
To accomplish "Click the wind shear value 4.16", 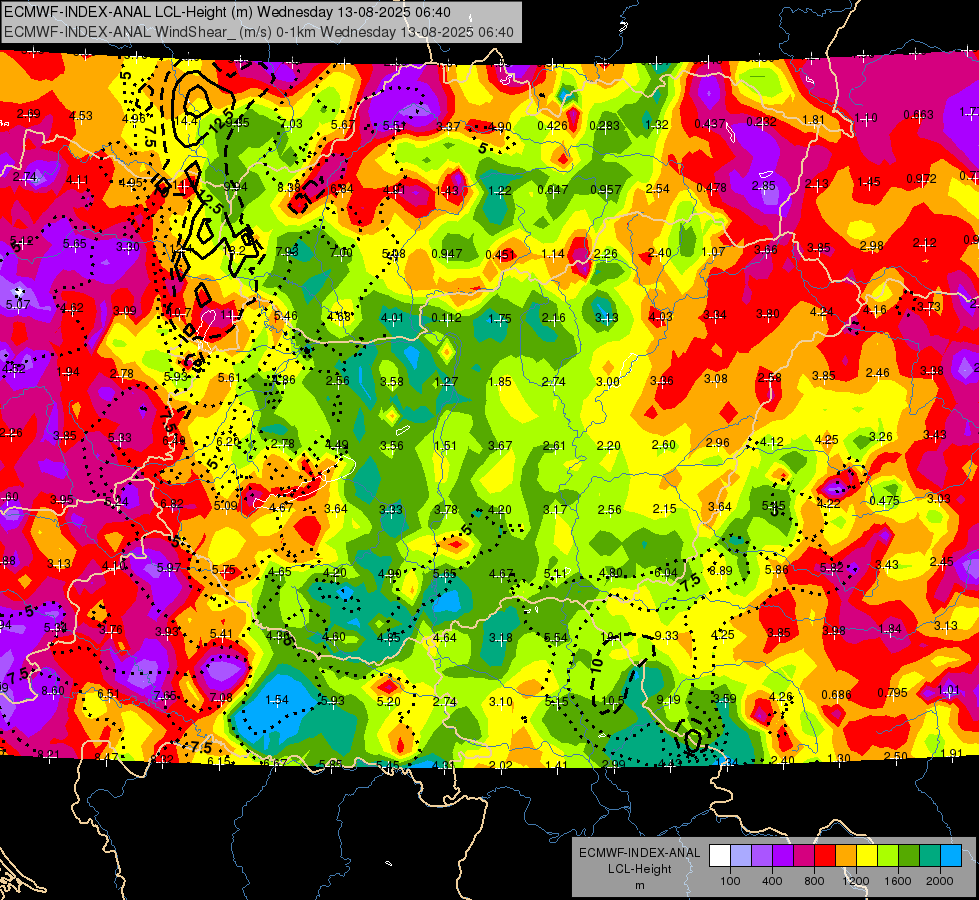I will (875, 309).
